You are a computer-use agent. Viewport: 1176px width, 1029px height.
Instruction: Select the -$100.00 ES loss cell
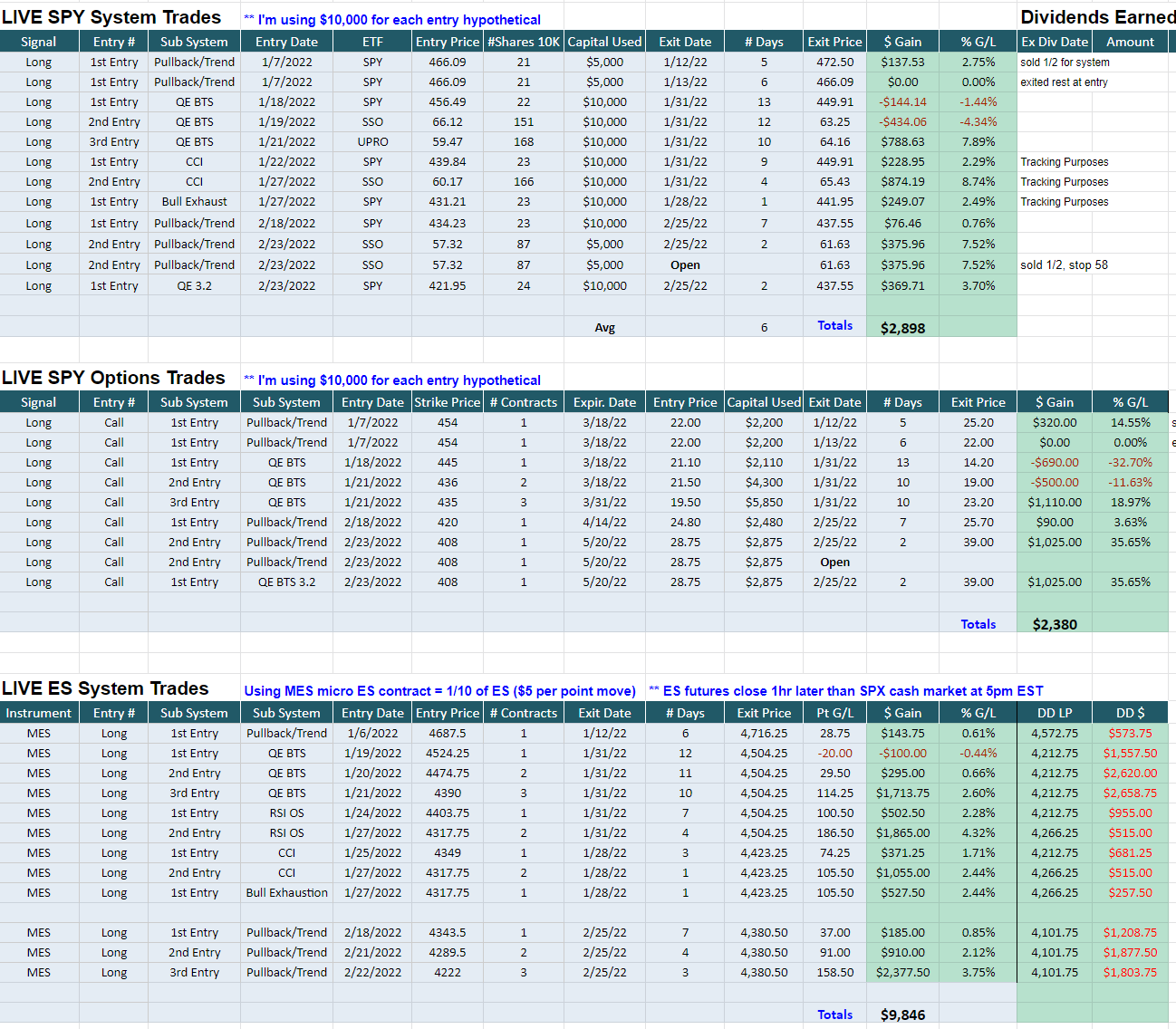pos(902,754)
